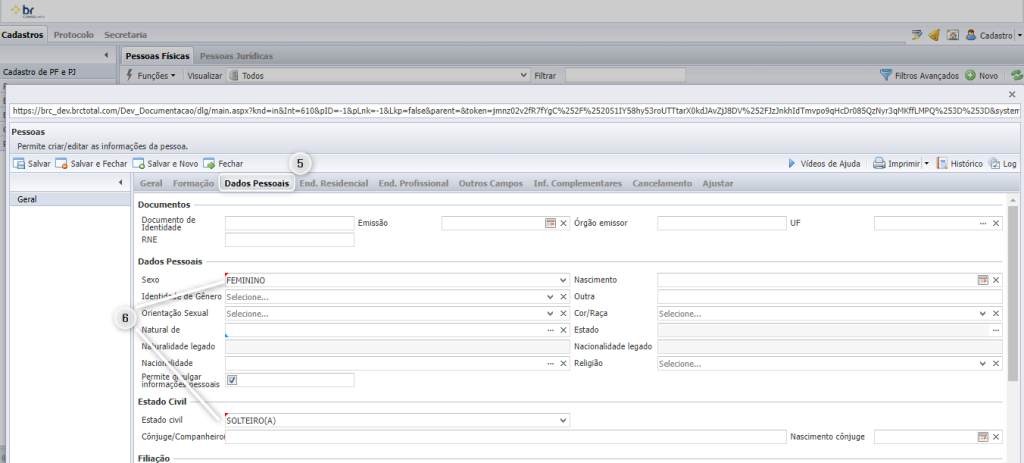Open the Protocolo module tab

pyautogui.click(x=74, y=35)
